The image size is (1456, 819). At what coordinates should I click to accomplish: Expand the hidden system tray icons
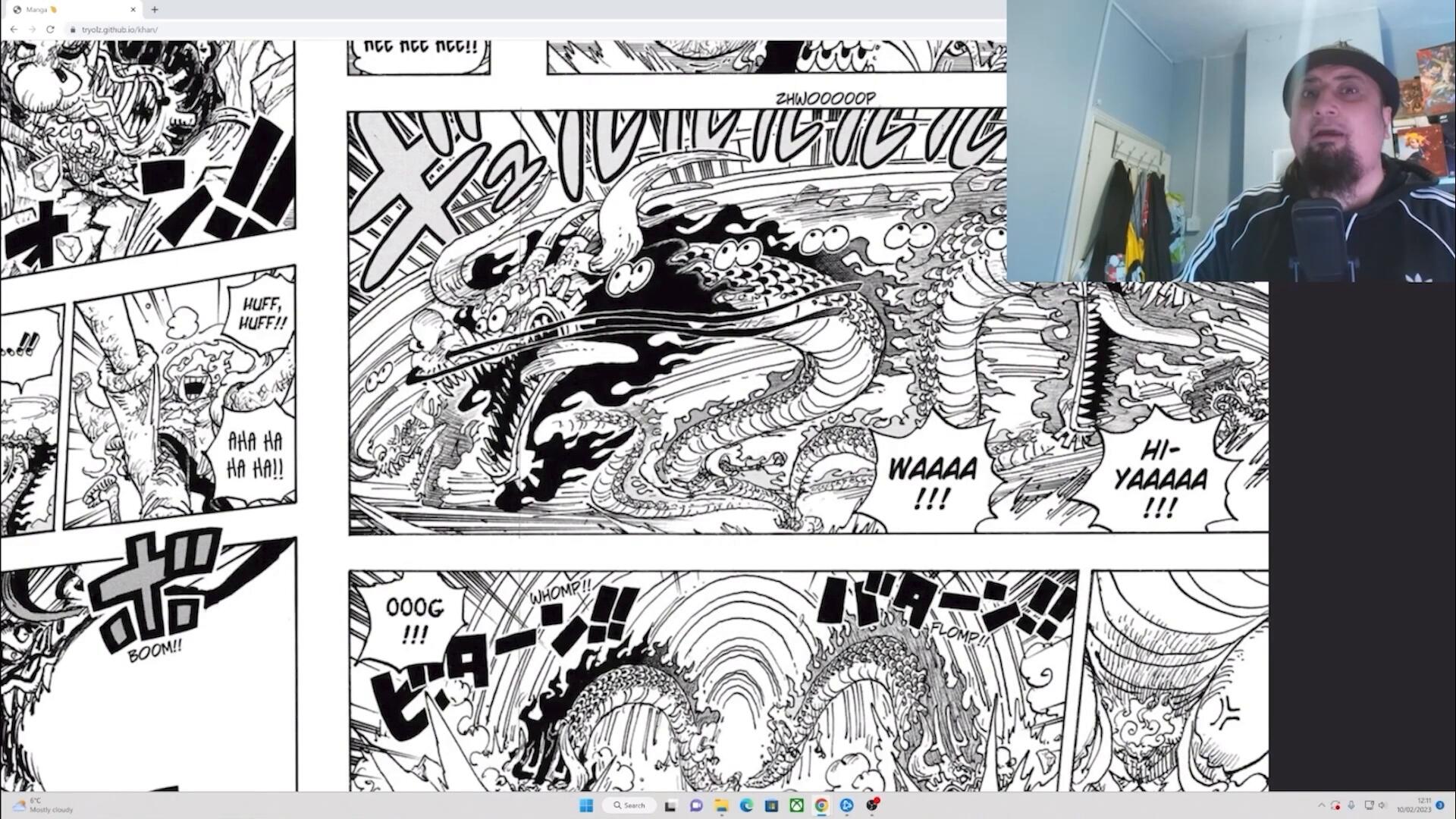point(1322,805)
